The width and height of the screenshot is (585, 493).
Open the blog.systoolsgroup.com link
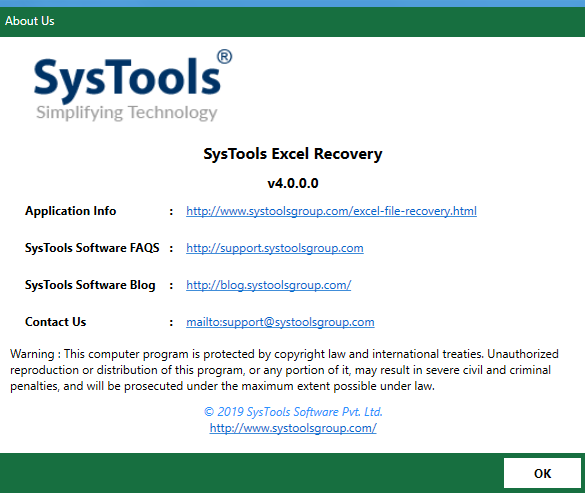click(x=269, y=285)
